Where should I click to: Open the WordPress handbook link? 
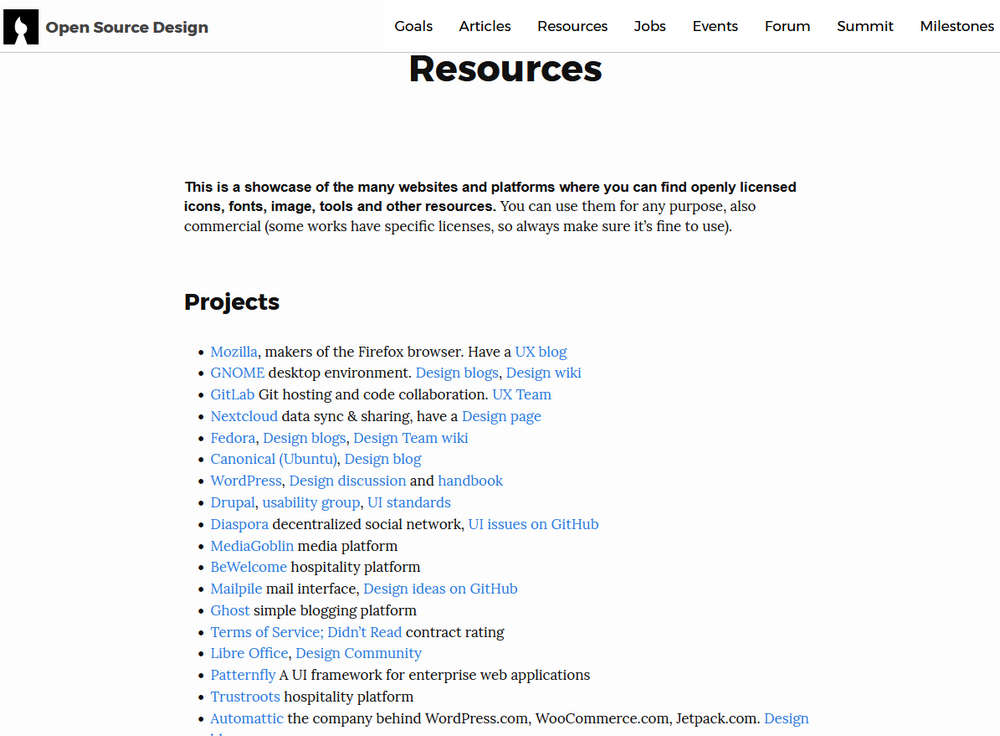[470, 480]
